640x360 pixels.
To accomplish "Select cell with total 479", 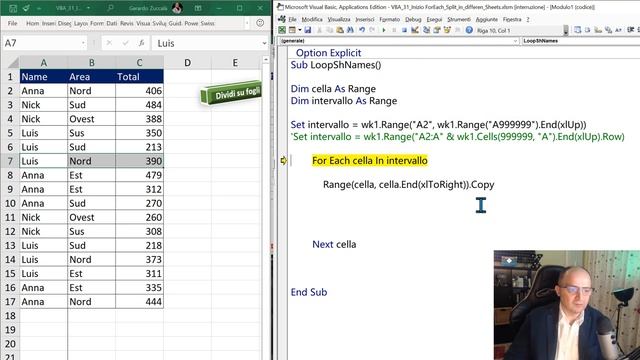I will coord(139,175).
